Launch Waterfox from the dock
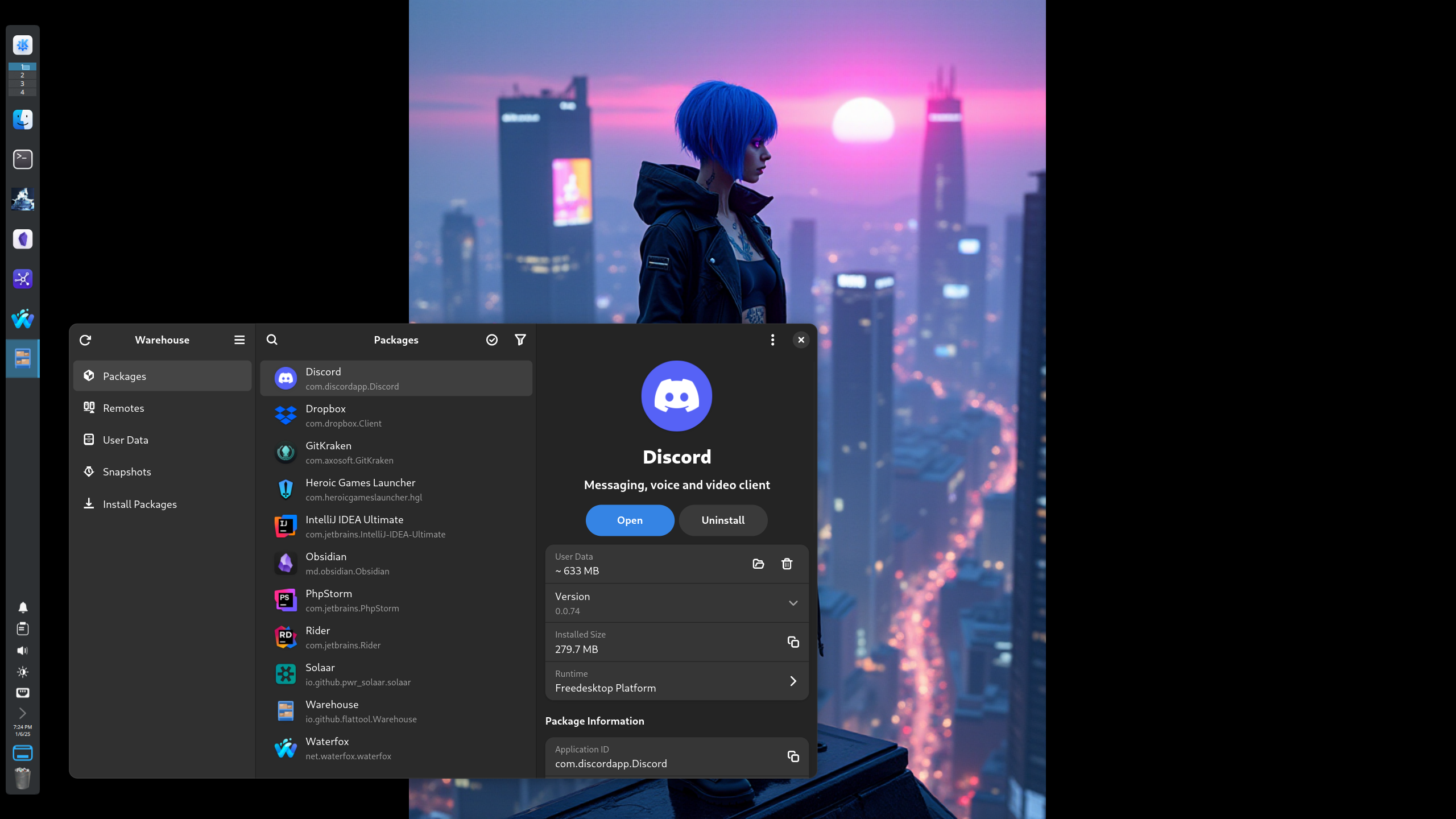This screenshot has height=819, width=1456. (x=23, y=318)
